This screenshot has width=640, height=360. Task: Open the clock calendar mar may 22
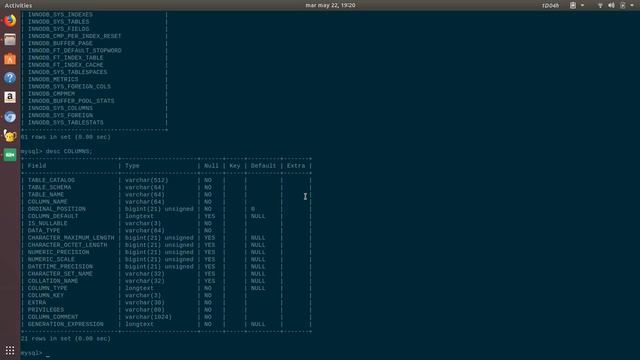330,5
